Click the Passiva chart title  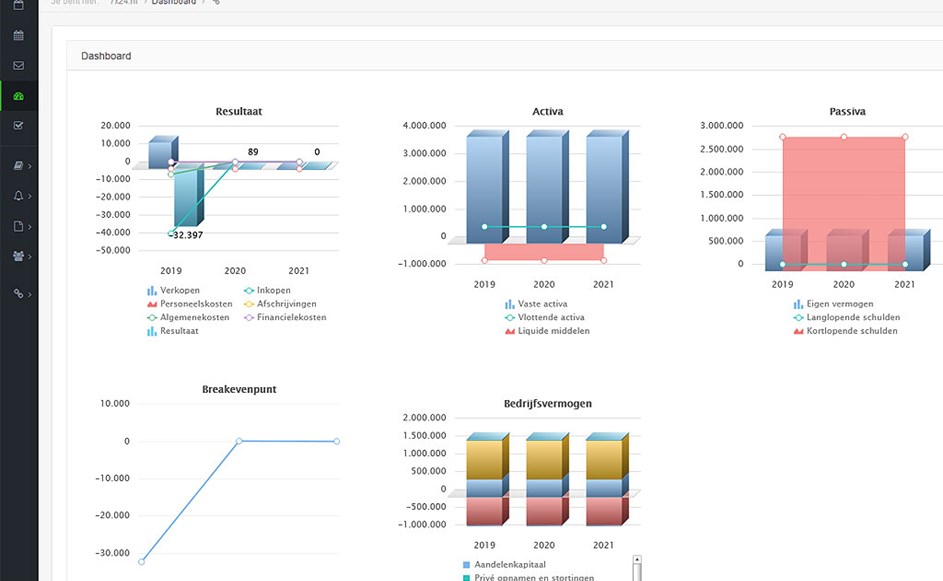tap(847, 111)
